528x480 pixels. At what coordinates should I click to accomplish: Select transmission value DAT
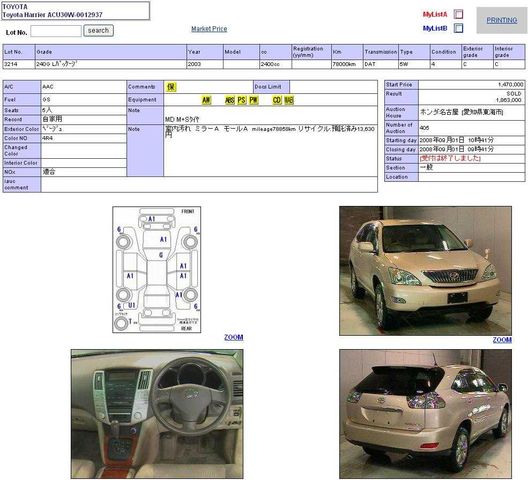381,64
